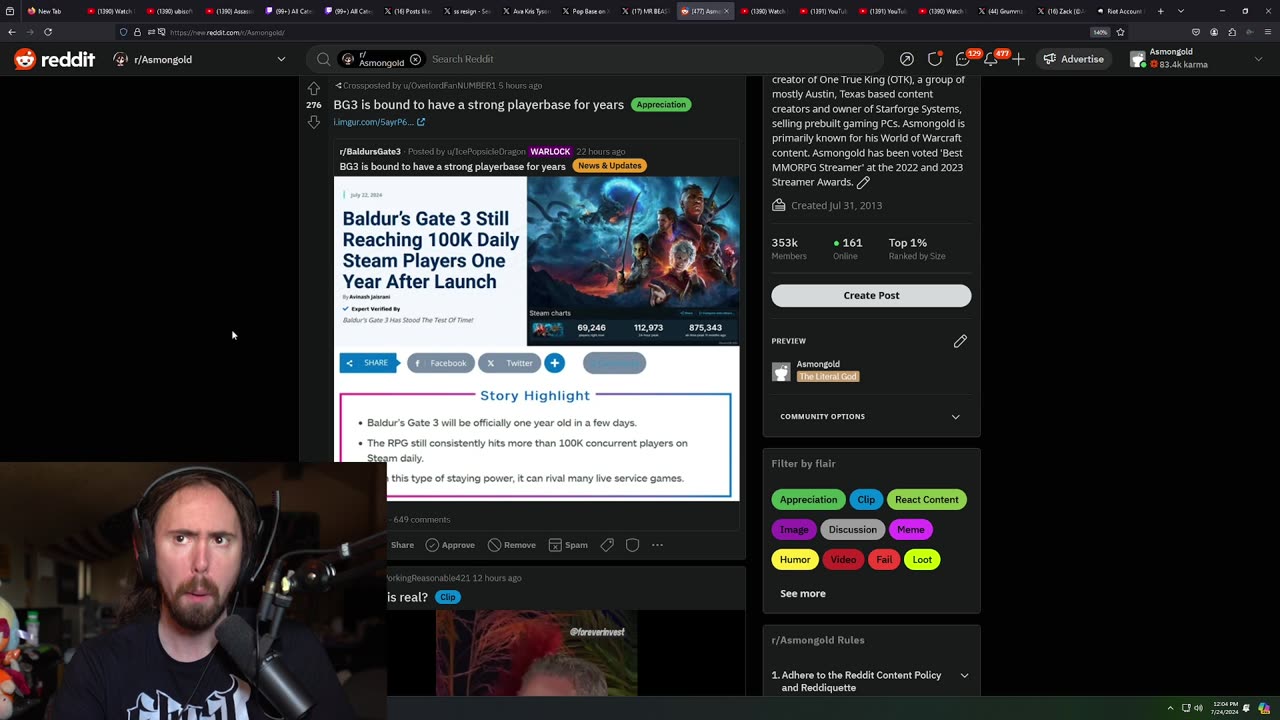Expand the user account dropdown

[x=1257, y=59]
